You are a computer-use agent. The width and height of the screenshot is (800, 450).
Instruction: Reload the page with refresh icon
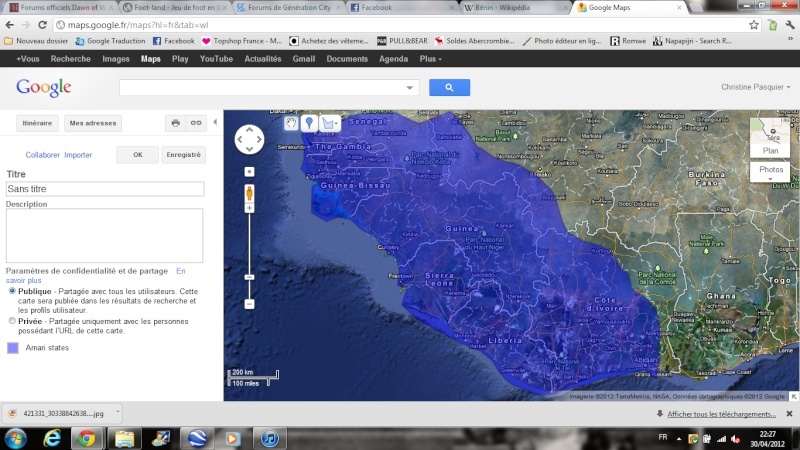click(x=42, y=24)
